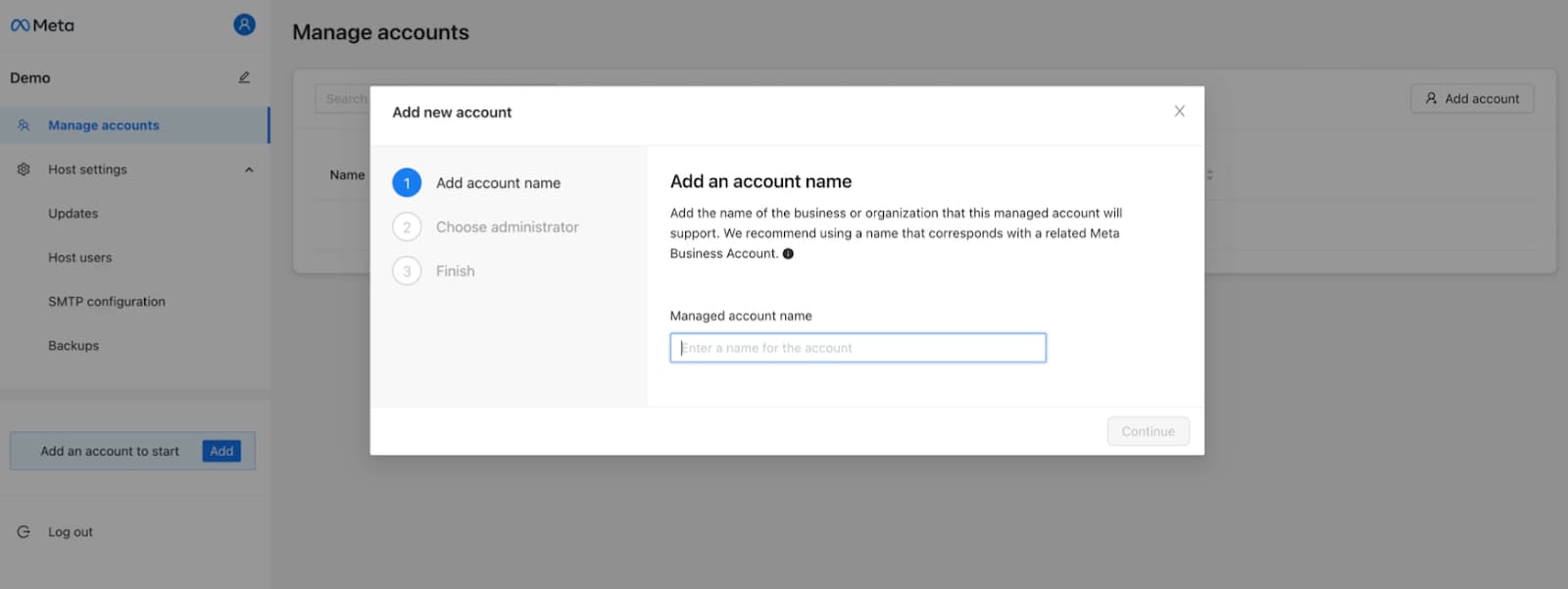Open the user profile avatar icon

244,25
